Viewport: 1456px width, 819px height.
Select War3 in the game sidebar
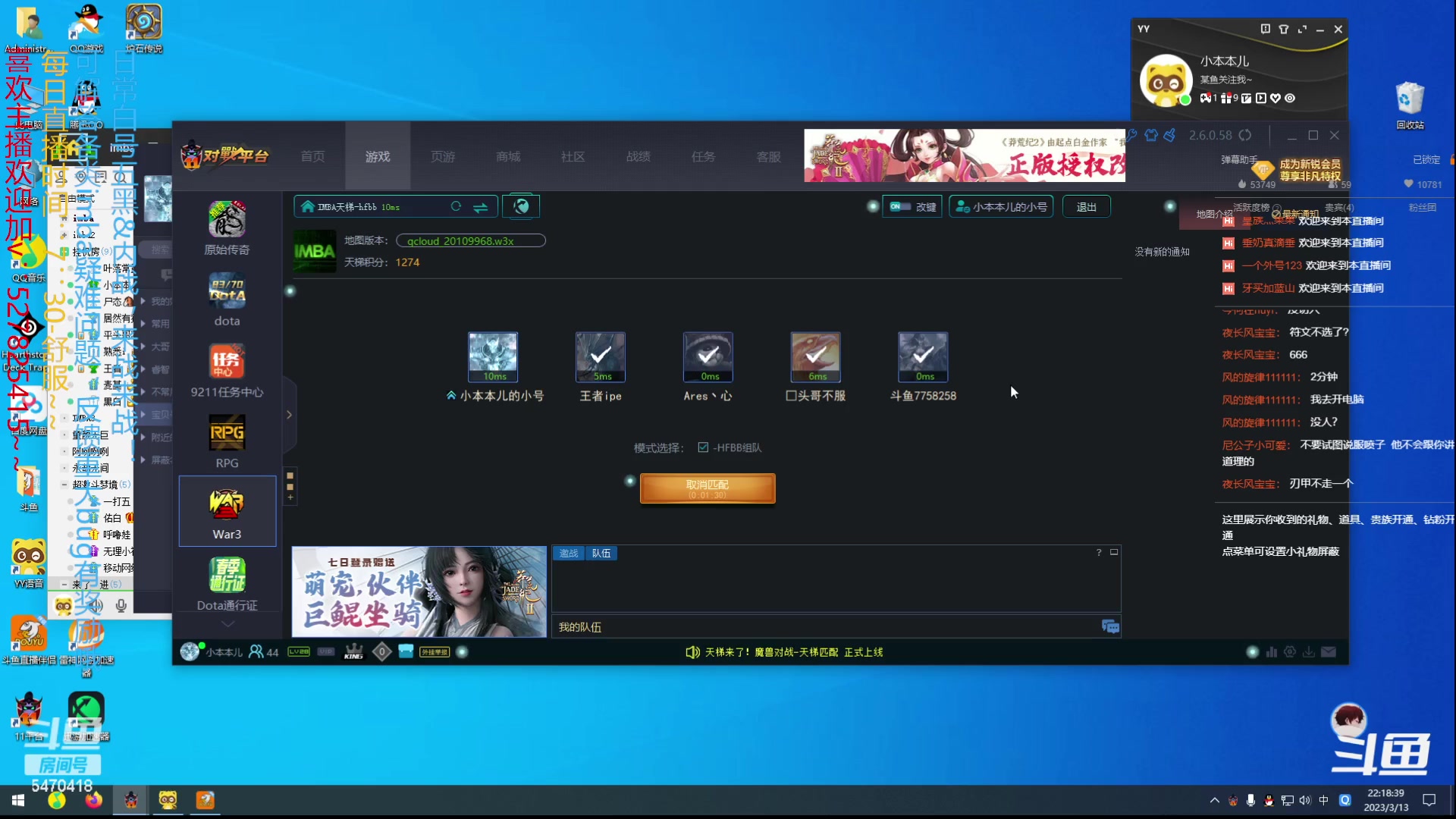click(x=227, y=512)
